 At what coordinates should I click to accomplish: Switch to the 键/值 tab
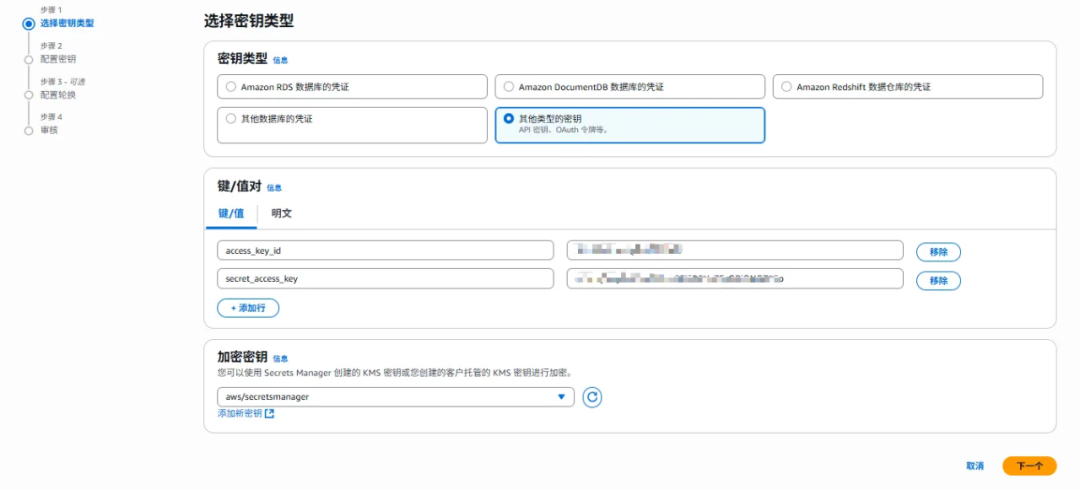click(231, 214)
